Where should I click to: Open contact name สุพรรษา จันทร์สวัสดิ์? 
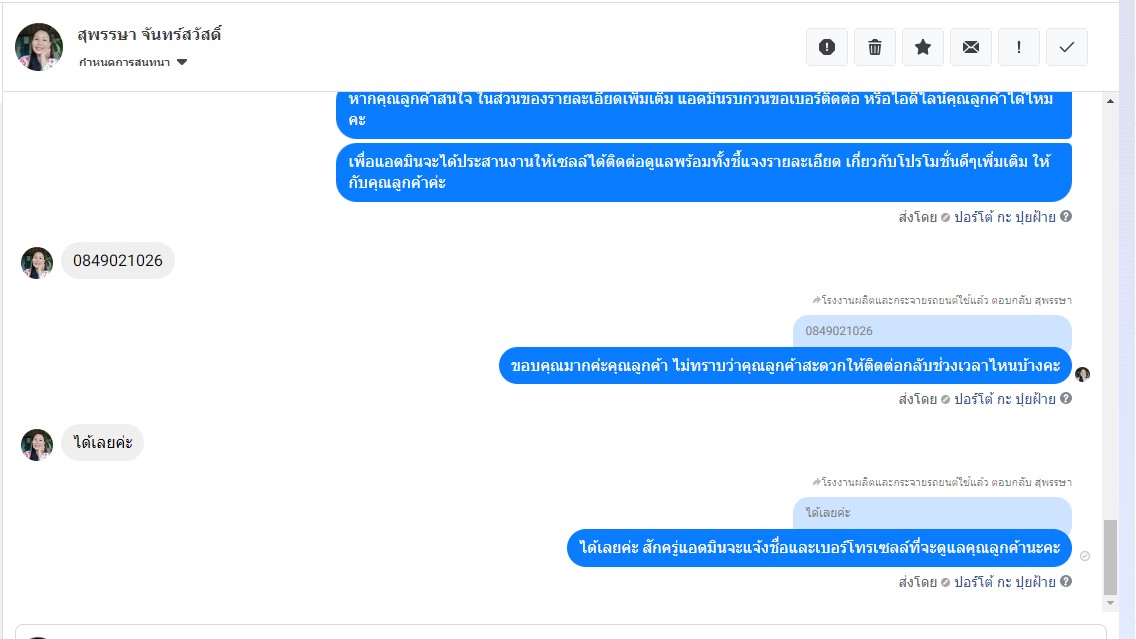(x=149, y=34)
